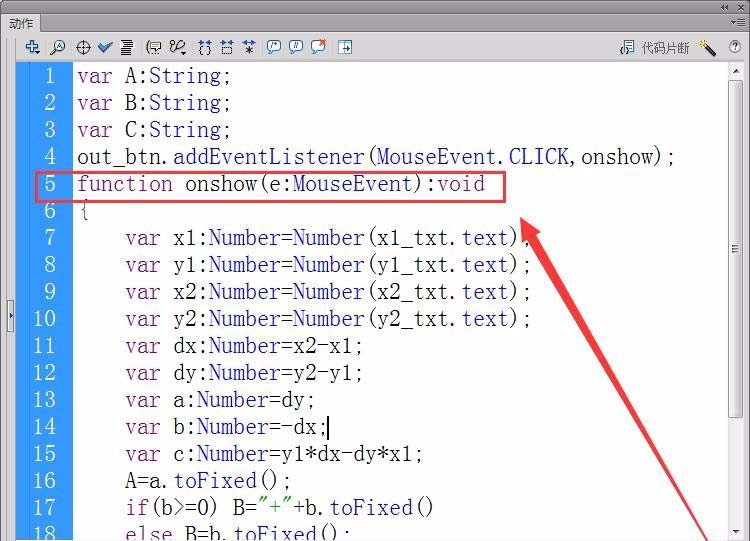
Task: Open the help question mark icon
Action: tap(735, 47)
